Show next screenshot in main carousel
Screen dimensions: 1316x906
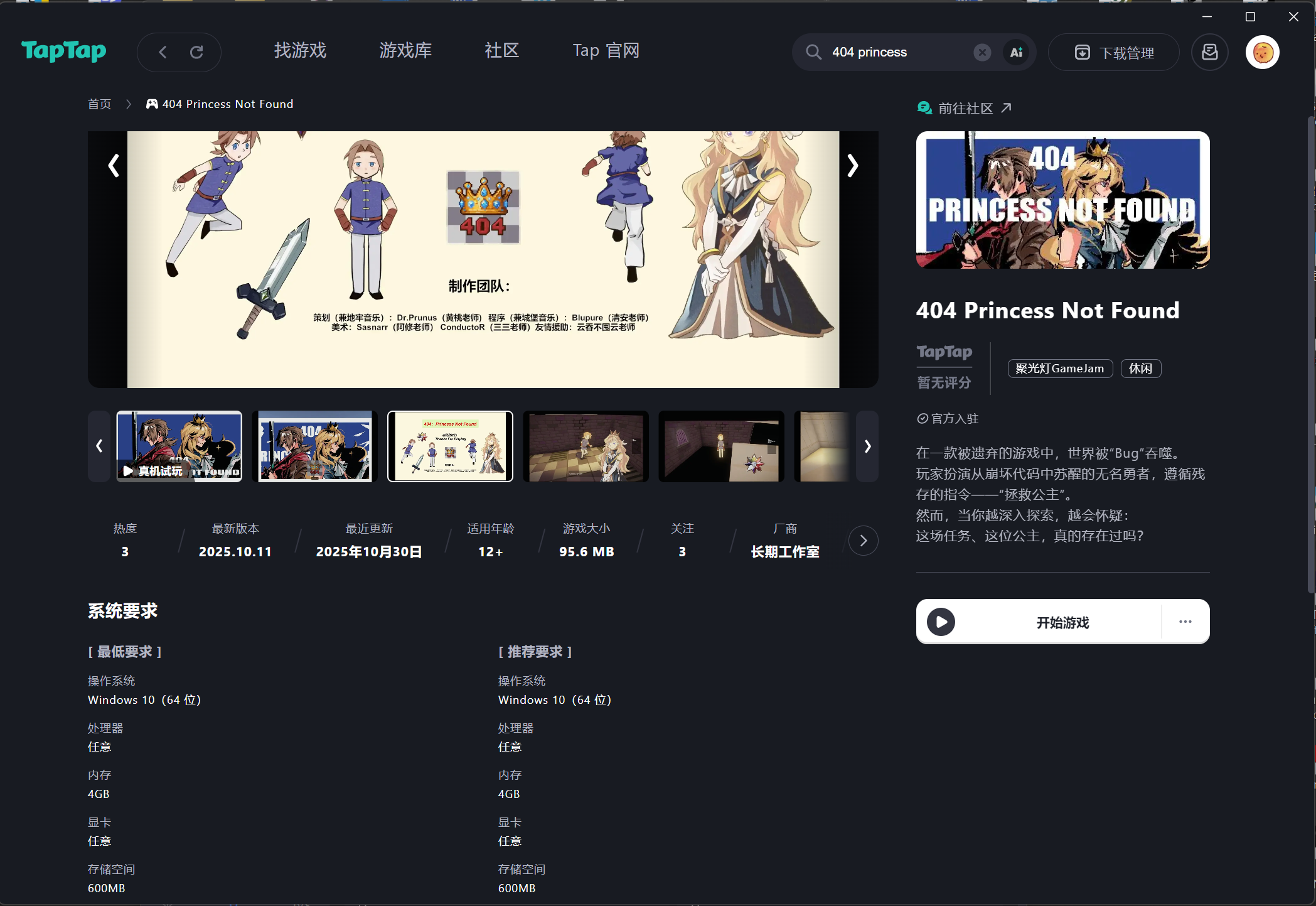click(x=852, y=166)
